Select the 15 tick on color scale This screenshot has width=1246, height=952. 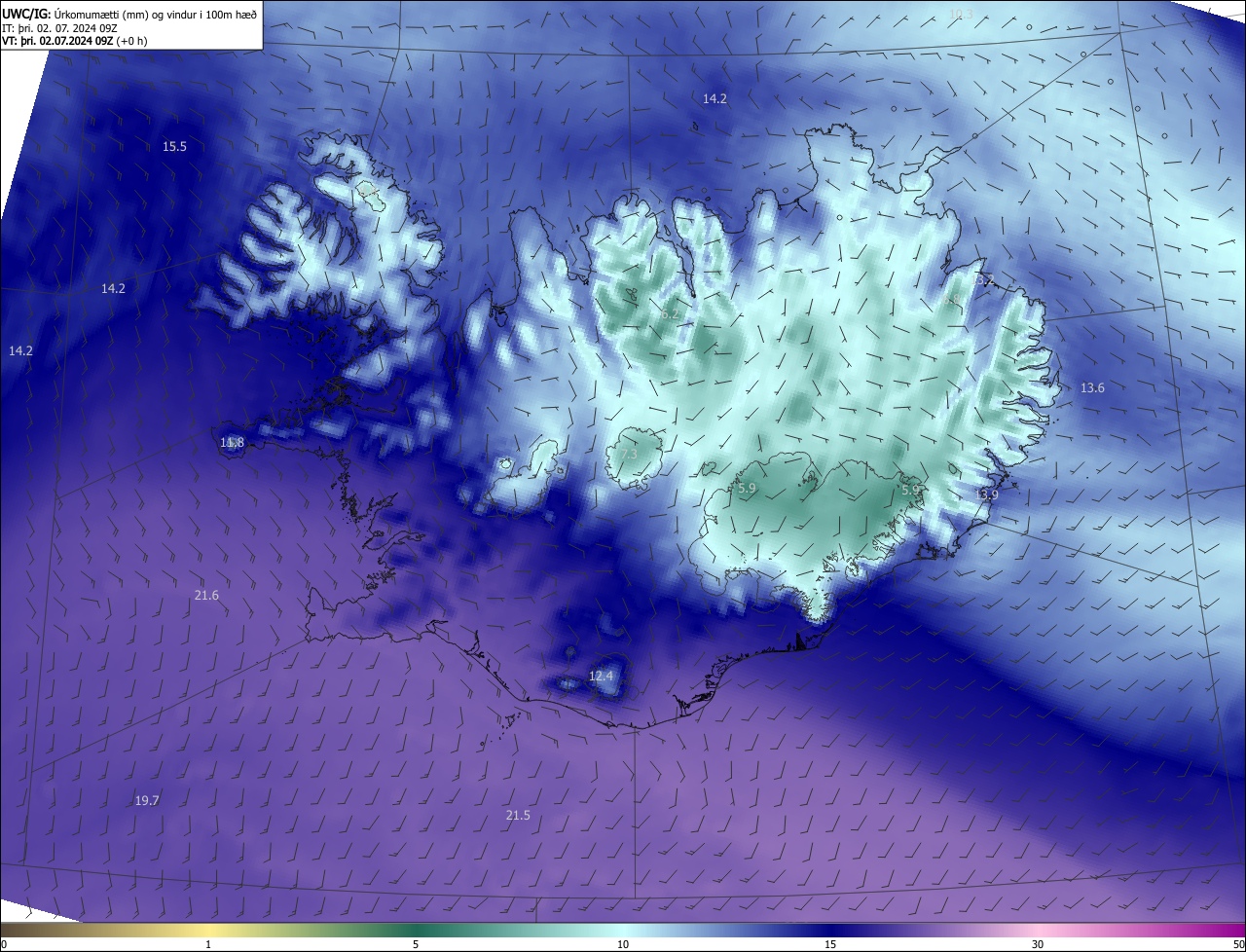click(830, 944)
